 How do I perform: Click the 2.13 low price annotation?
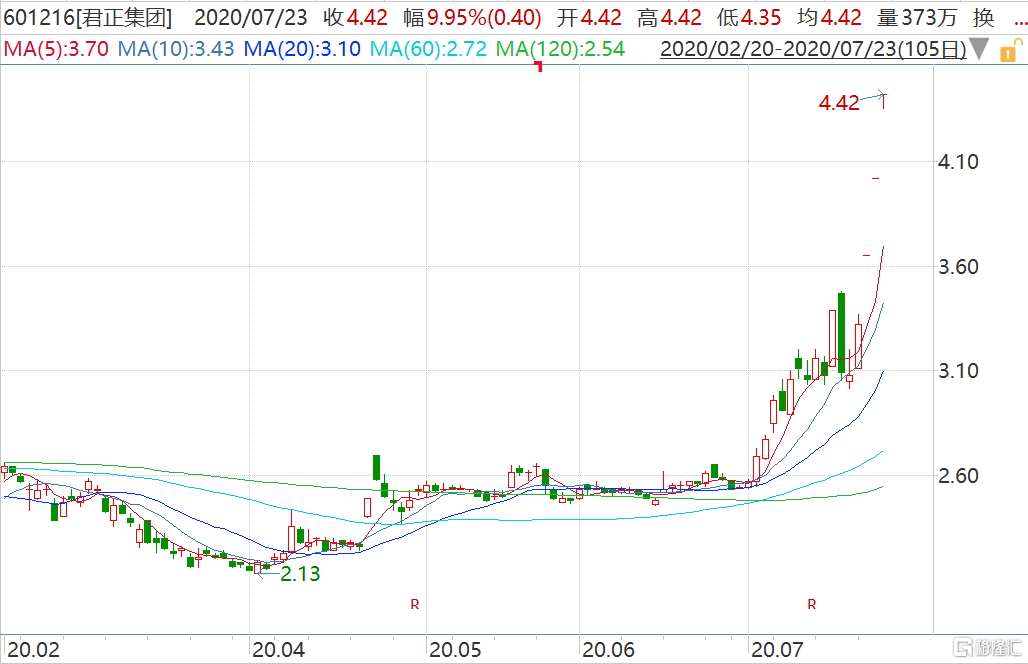pos(300,574)
